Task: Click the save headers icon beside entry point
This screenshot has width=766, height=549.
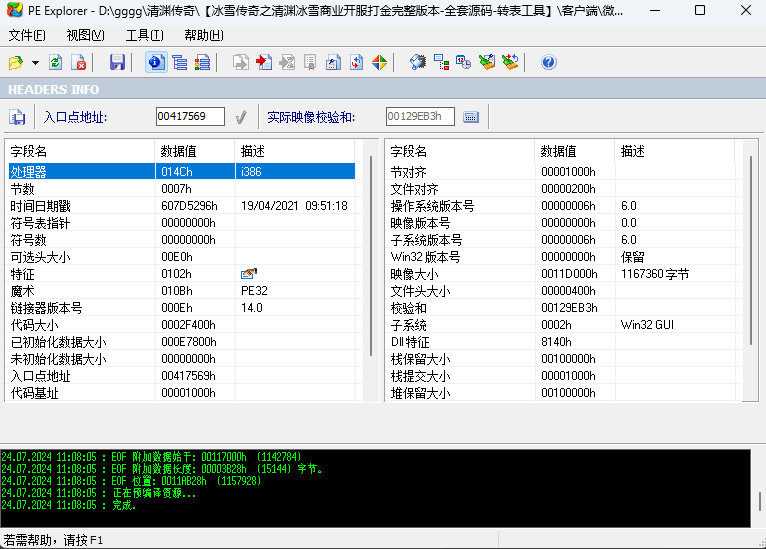Action: point(17,117)
